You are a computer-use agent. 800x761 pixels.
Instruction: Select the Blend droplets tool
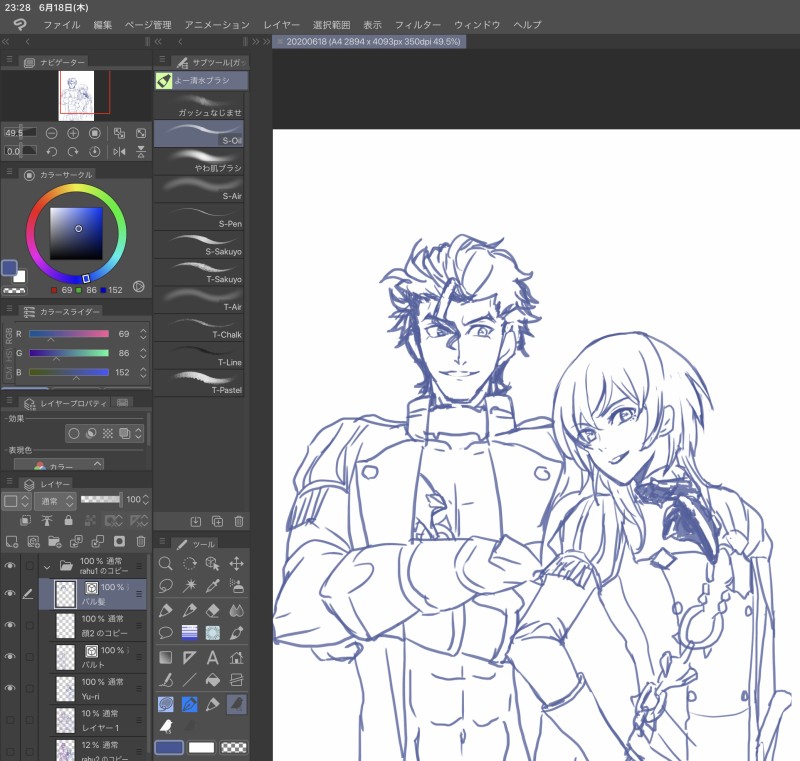pos(236,610)
